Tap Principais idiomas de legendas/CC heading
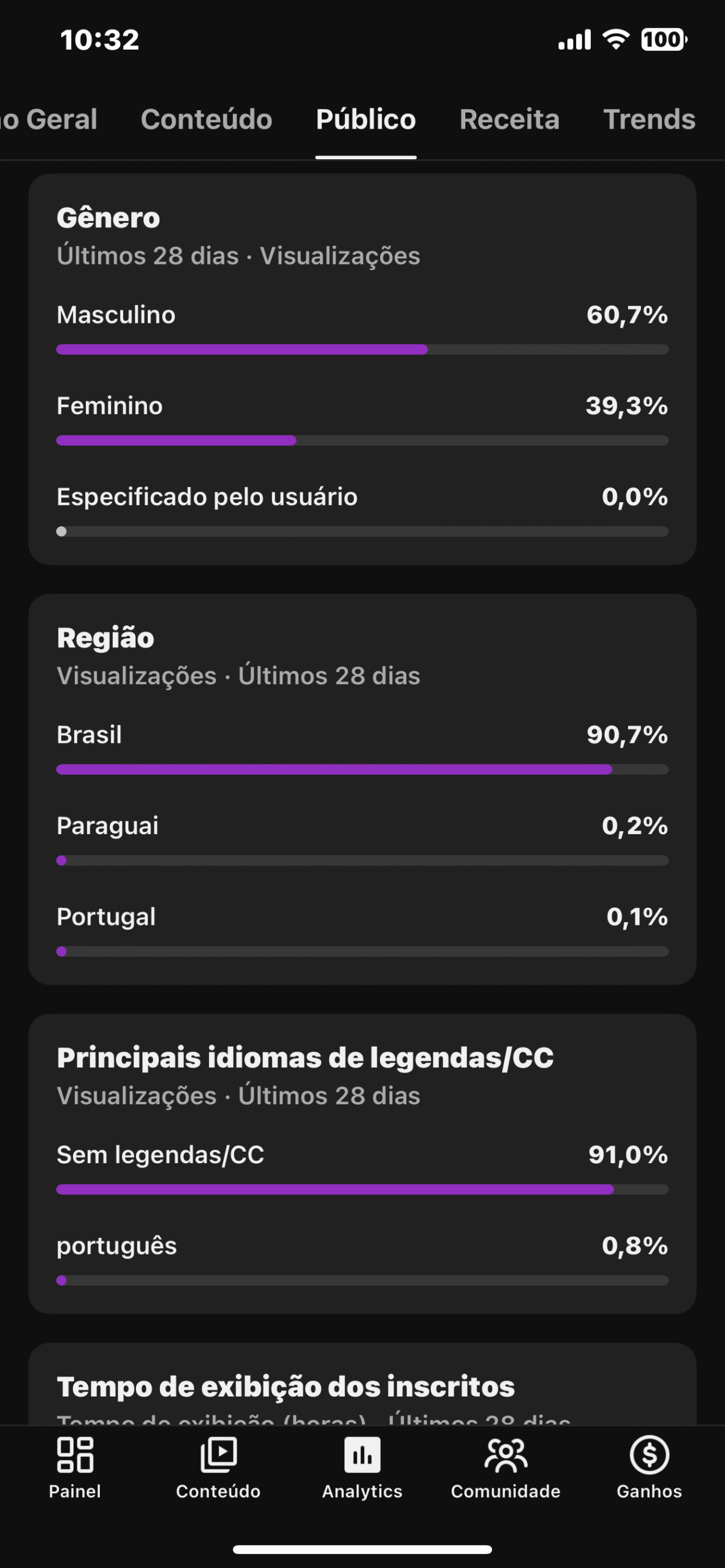Viewport: 725px width, 1568px height. point(305,1058)
